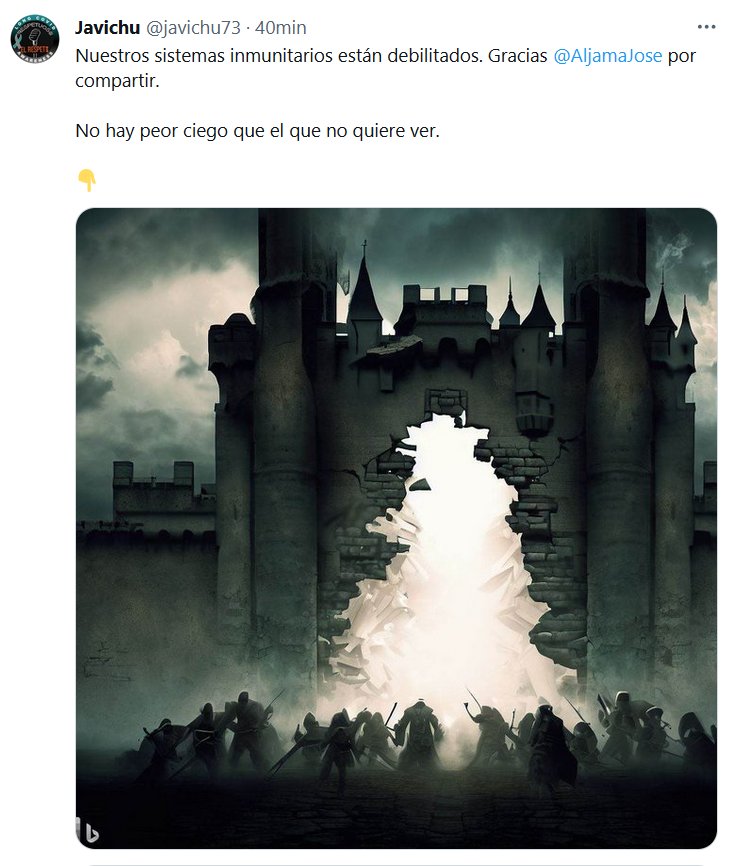Click the word 'Gracias' in the tweet
Viewport: 736px width, 866px height.
point(517,56)
